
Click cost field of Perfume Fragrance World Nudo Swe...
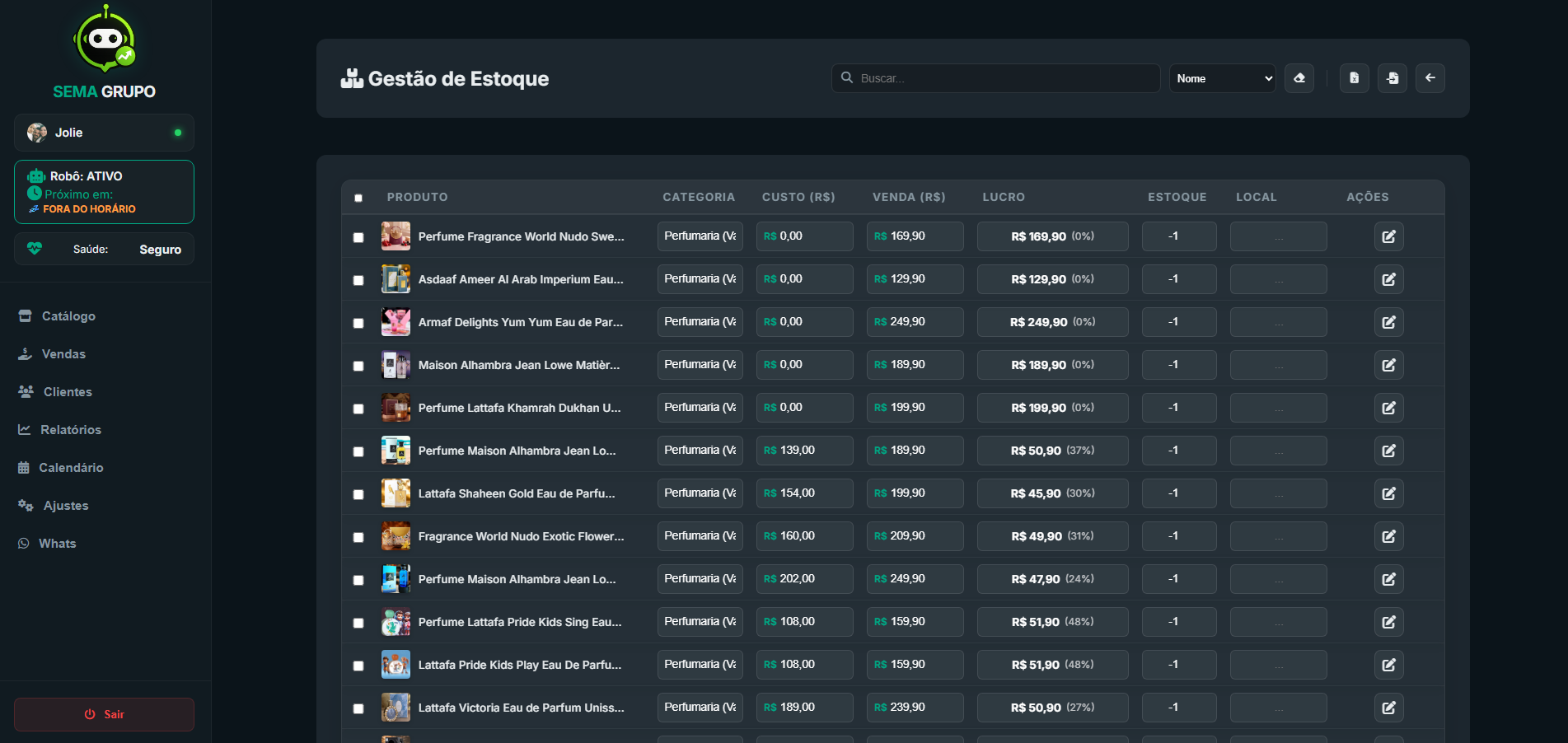(805, 236)
